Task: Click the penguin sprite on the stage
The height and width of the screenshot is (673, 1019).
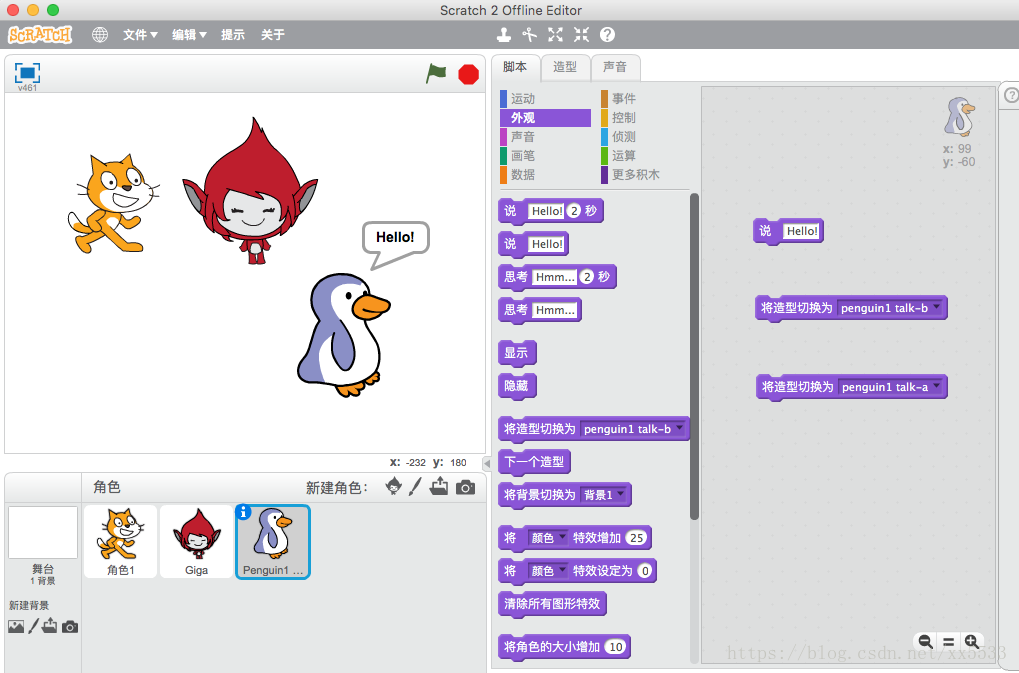Action: pos(342,334)
